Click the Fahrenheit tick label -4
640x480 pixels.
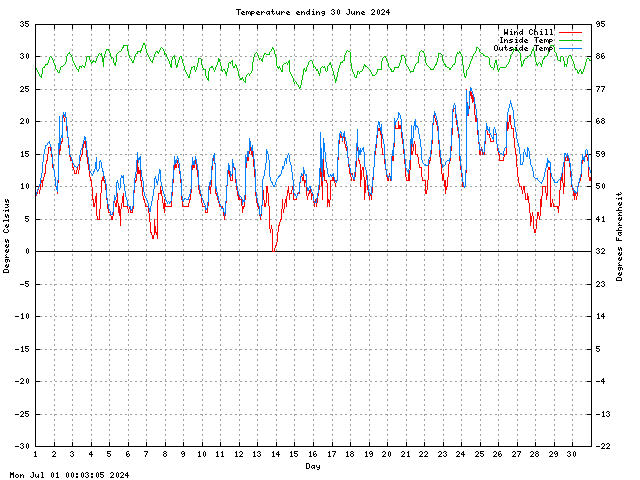click(601, 381)
